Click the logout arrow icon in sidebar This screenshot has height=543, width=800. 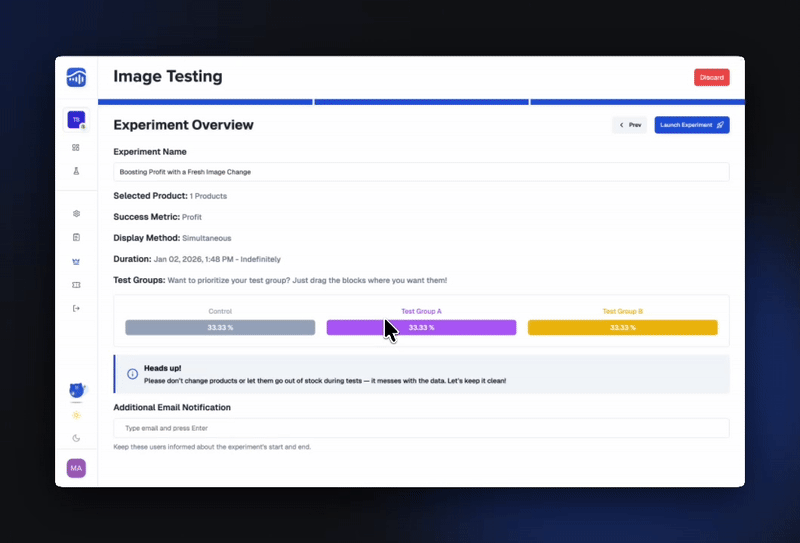[76, 309]
